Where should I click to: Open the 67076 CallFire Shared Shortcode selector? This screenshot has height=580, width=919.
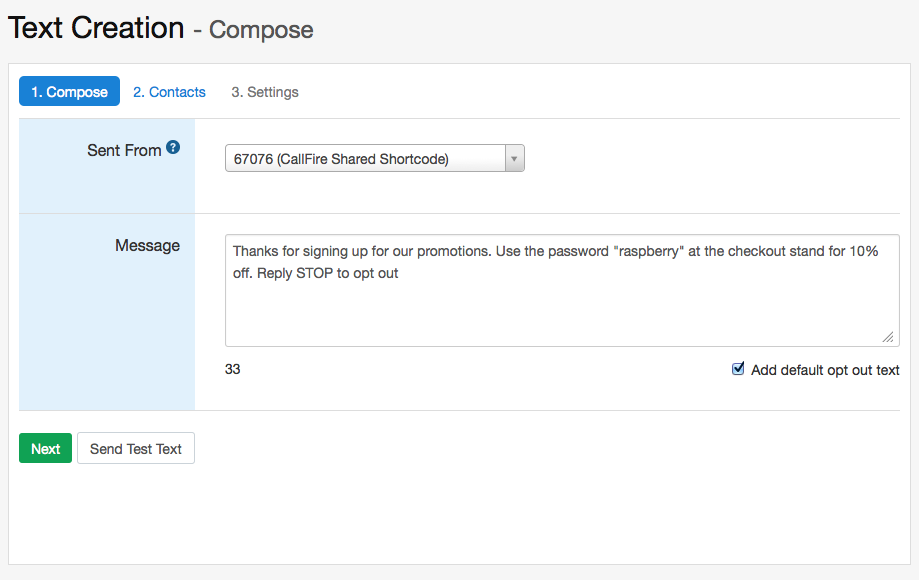(x=366, y=159)
